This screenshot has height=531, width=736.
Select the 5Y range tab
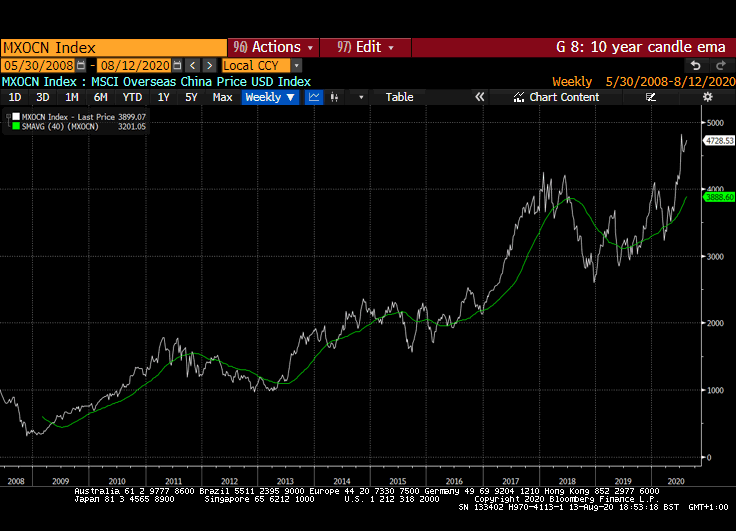point(191,97)
